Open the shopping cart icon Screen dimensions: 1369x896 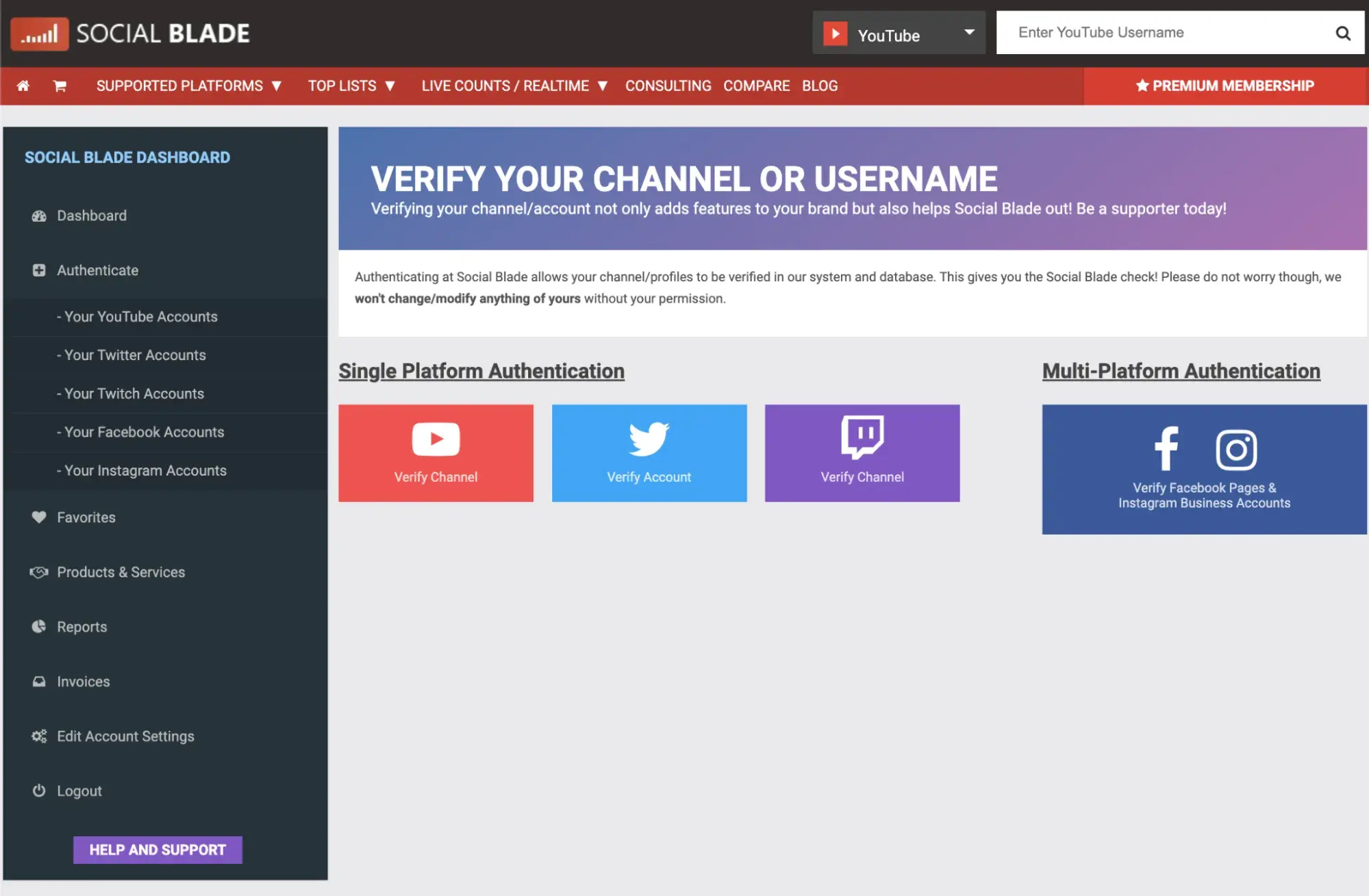[x=60, y=86]
